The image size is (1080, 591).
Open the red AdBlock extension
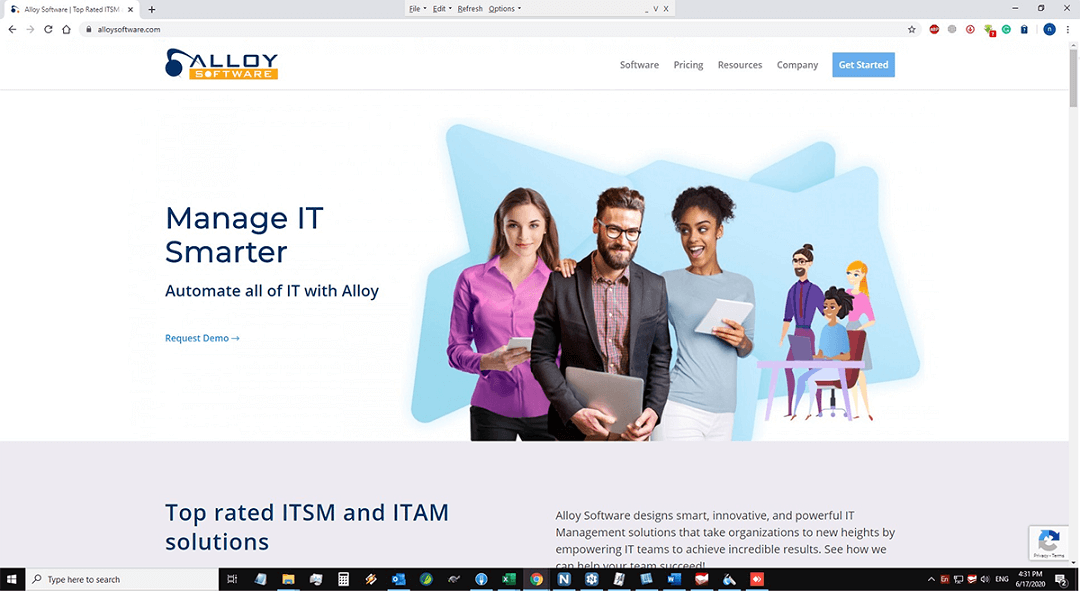point(934,29)
